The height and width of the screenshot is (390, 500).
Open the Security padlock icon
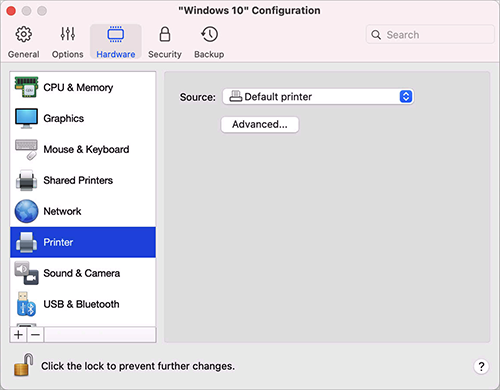click(x=165, y=34)
